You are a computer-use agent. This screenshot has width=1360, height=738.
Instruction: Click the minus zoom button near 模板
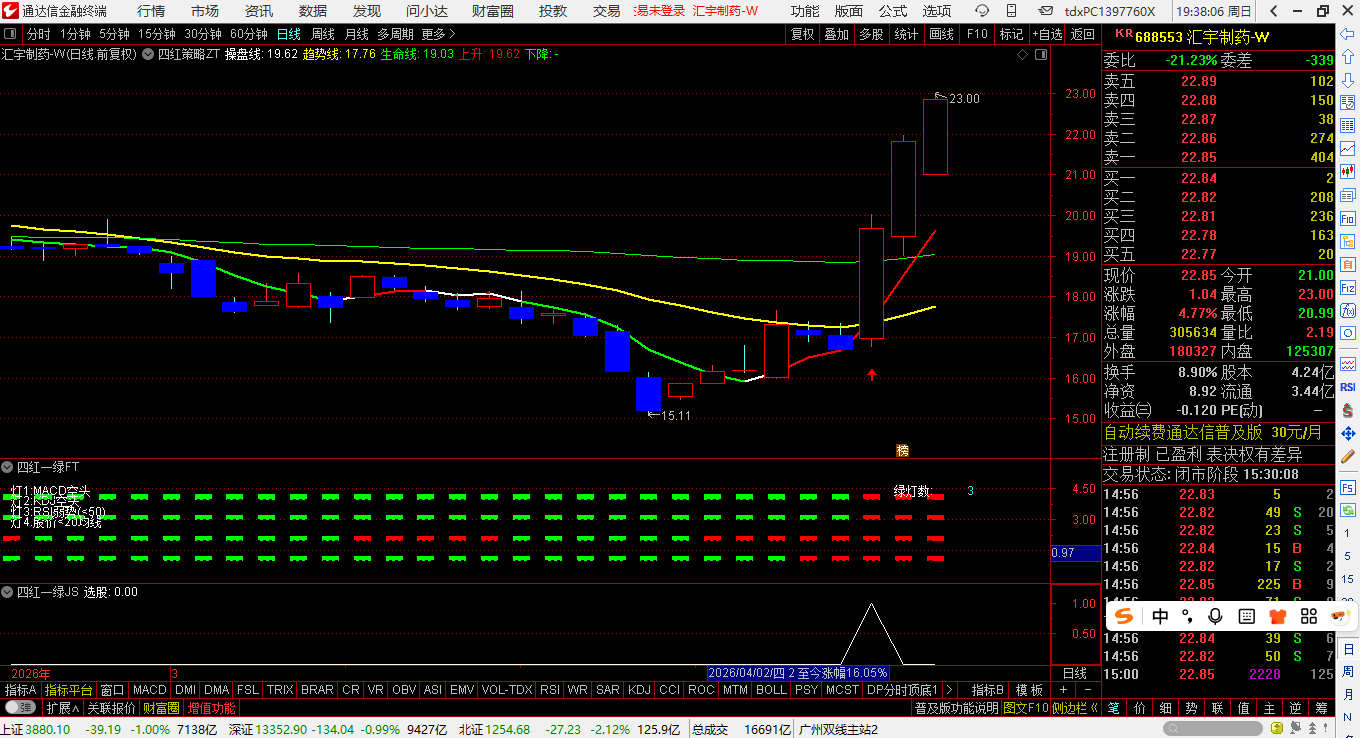[1087, 690]
